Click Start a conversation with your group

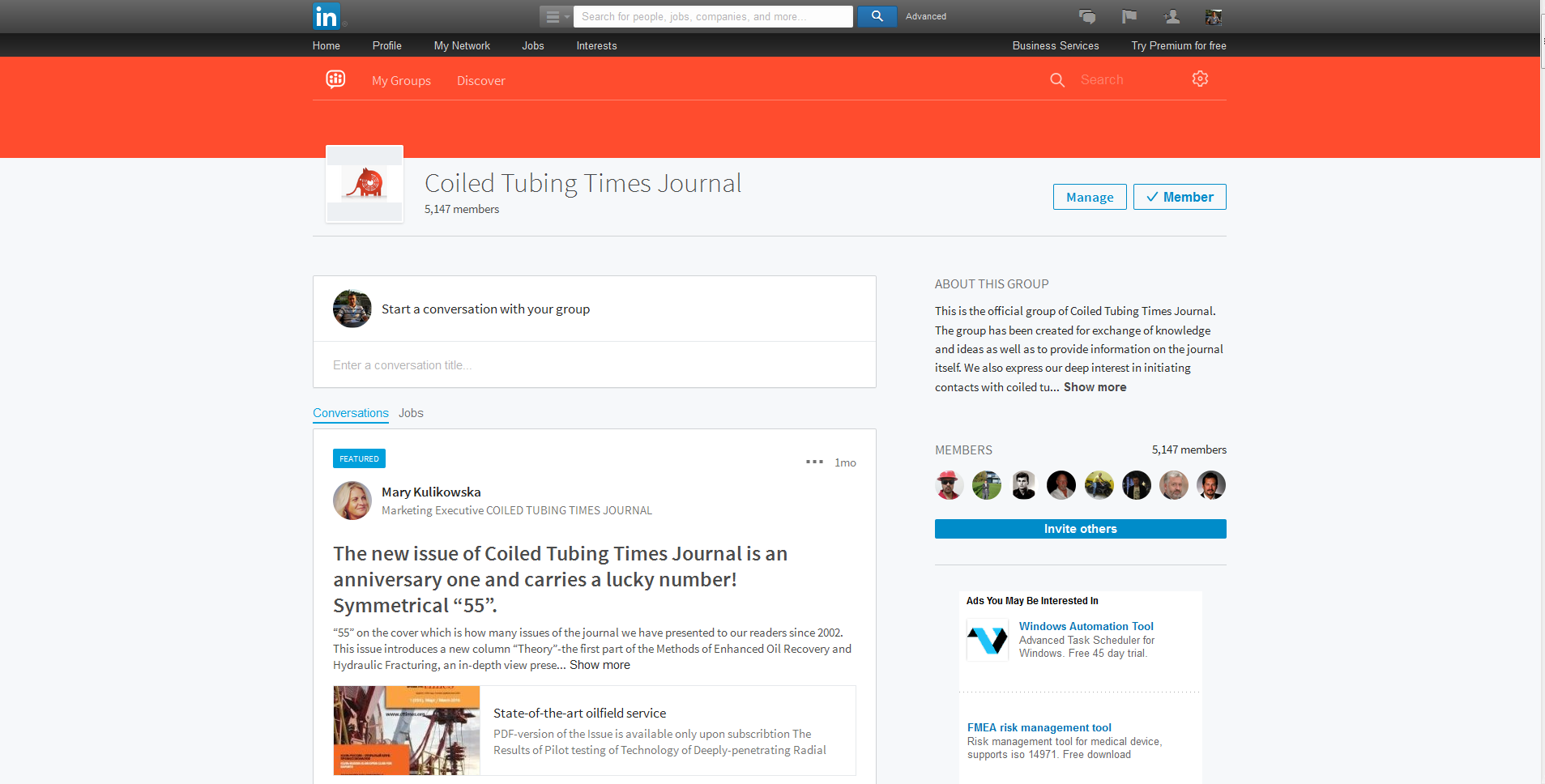[485, 309]
